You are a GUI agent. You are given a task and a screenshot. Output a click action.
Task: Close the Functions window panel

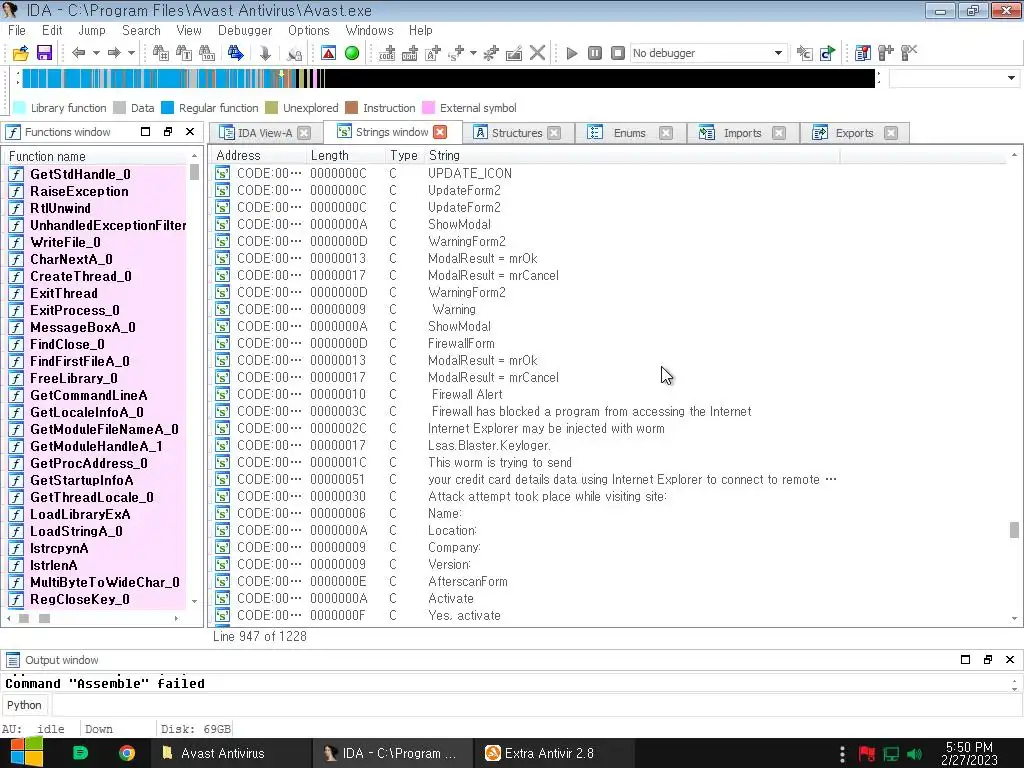(190, 131)
